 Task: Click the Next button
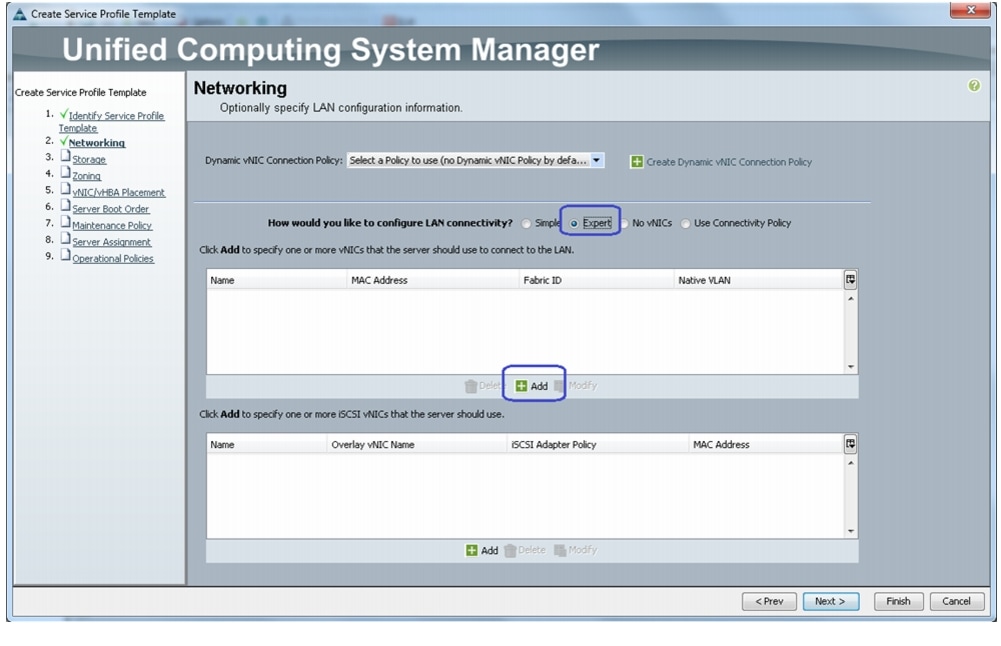click(x=831, y=601)
